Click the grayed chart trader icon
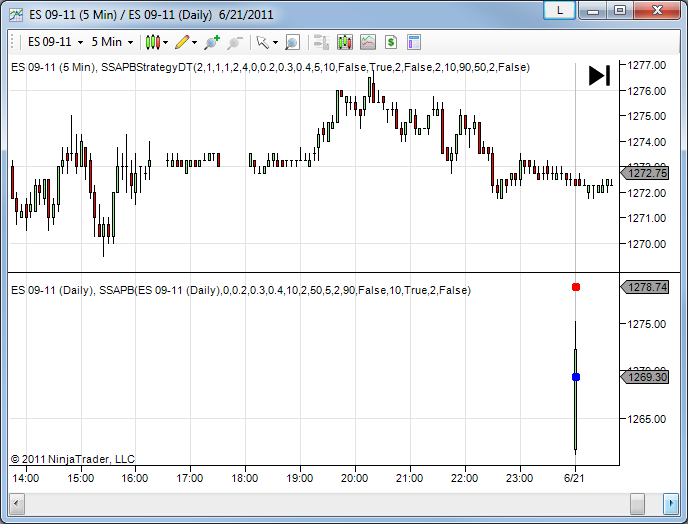This screenshot has height=524, width=688. (x=322, y=42)
